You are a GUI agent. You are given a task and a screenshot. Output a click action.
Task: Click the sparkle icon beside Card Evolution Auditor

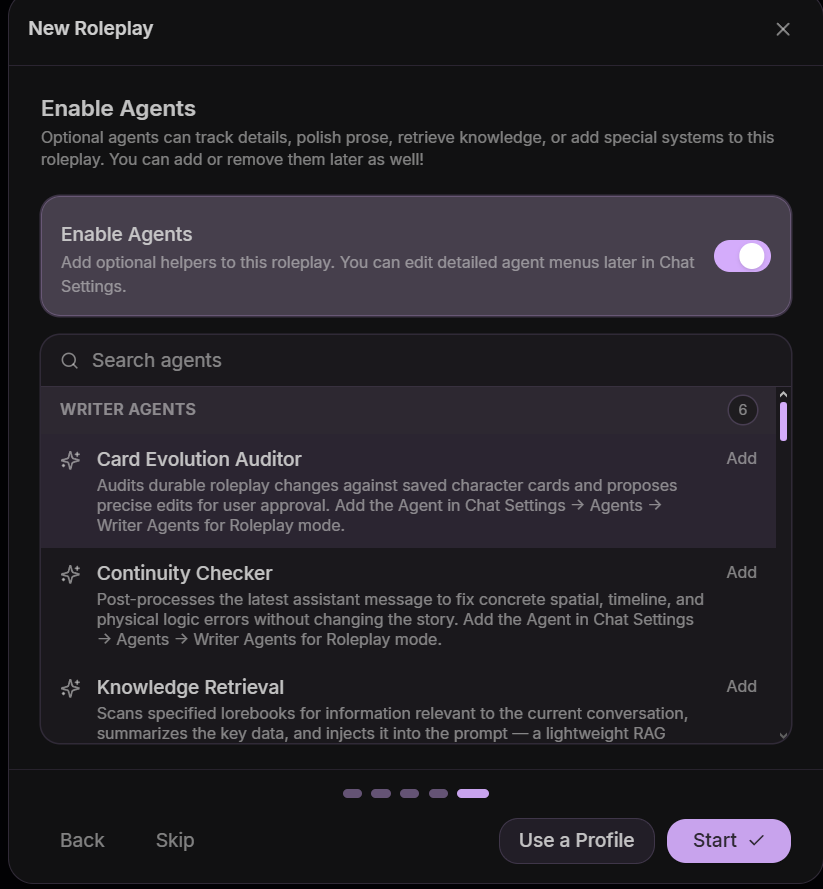[x=70, y=460]
